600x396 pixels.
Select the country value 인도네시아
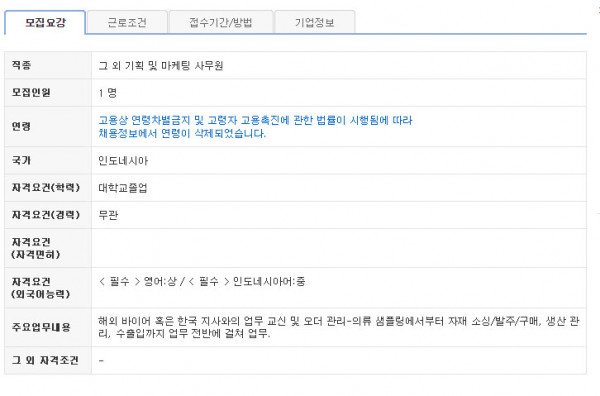pos(123,161)
